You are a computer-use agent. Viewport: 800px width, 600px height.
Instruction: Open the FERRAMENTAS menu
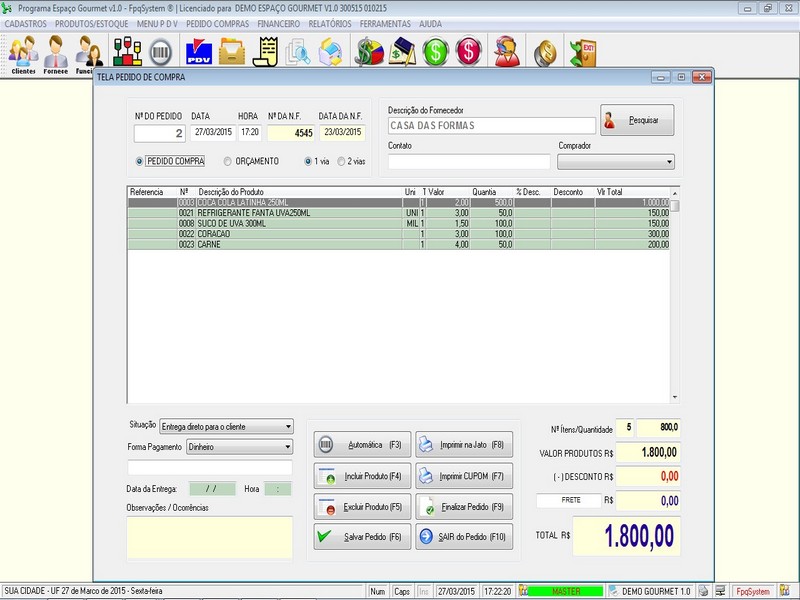pos(385,24)
